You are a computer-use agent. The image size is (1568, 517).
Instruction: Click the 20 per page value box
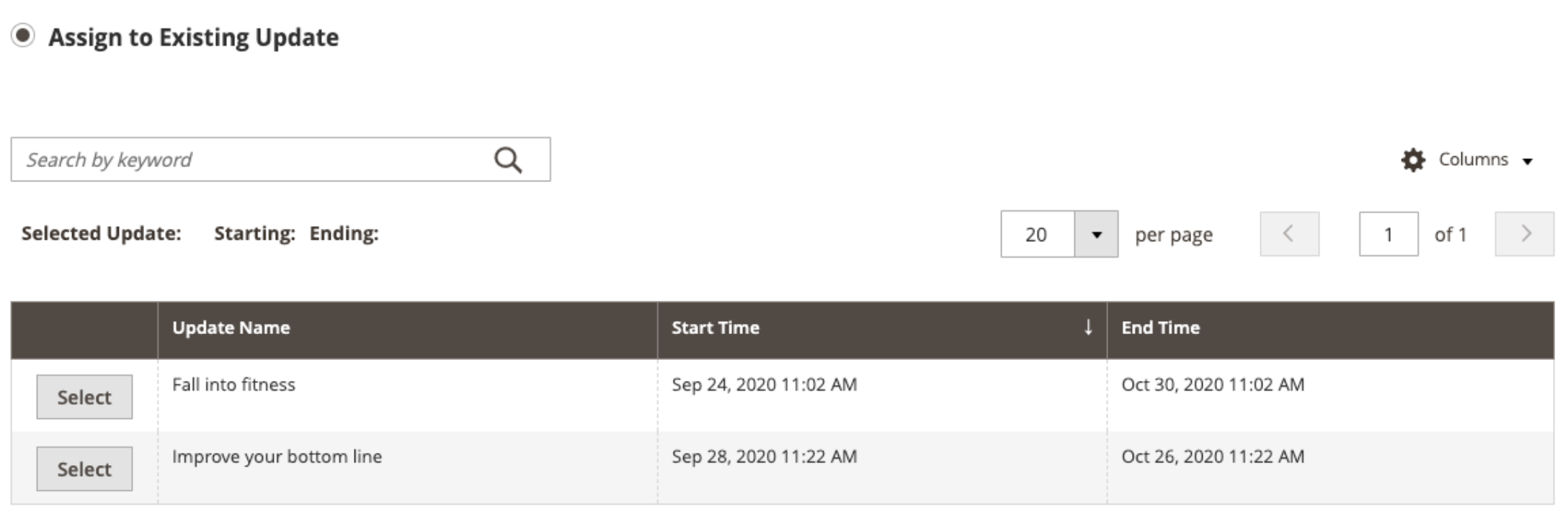1038,234
